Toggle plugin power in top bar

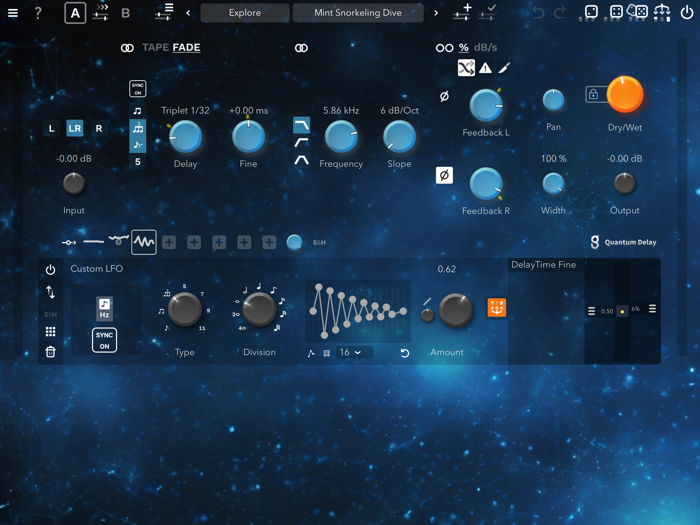[x=687, y=12]
